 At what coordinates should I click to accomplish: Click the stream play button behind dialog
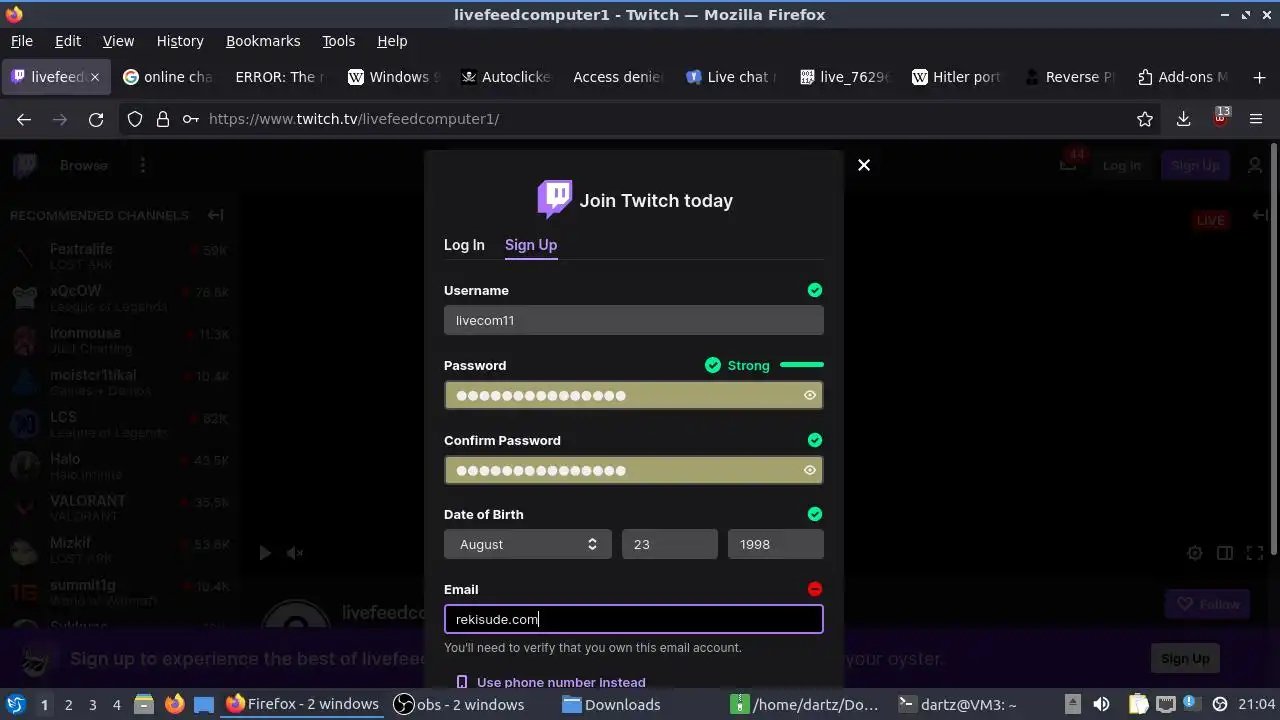[x=265, y=552]
